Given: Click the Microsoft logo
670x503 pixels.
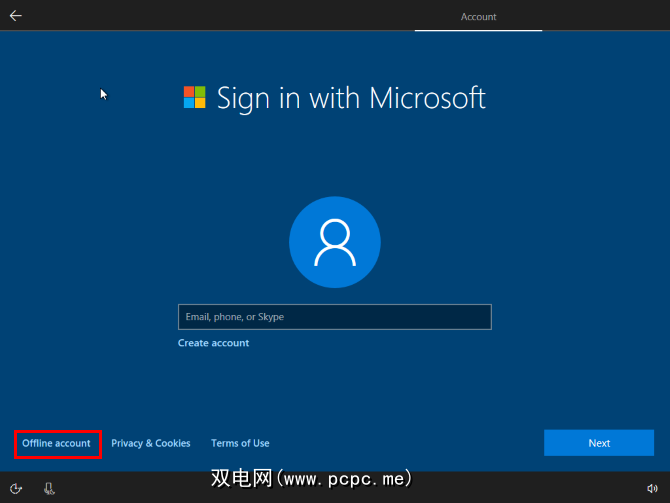Looking at the screenshot, I should 194,97.
